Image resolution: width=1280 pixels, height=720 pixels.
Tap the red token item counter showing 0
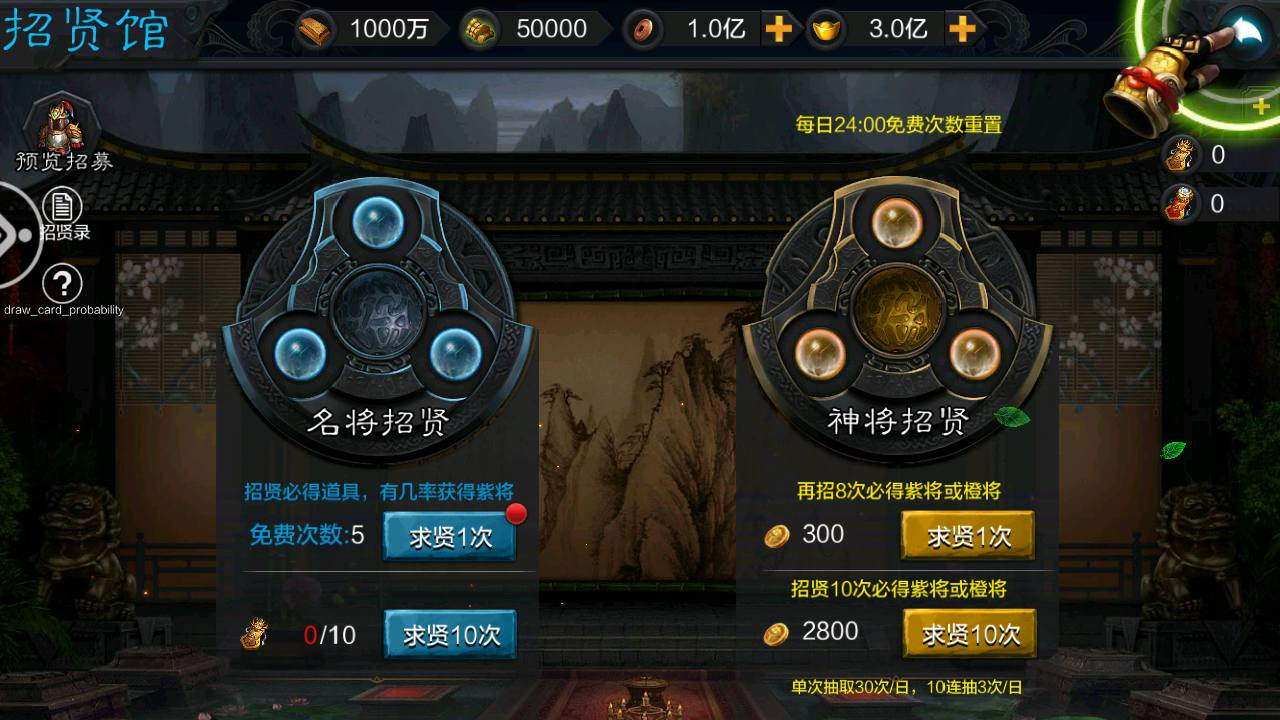coord(1196,204)
